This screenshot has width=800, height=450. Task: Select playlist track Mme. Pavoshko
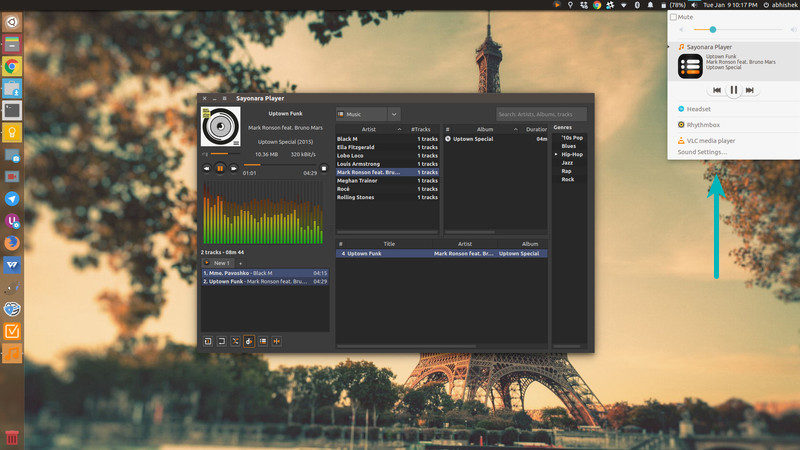tap(265, 273)
